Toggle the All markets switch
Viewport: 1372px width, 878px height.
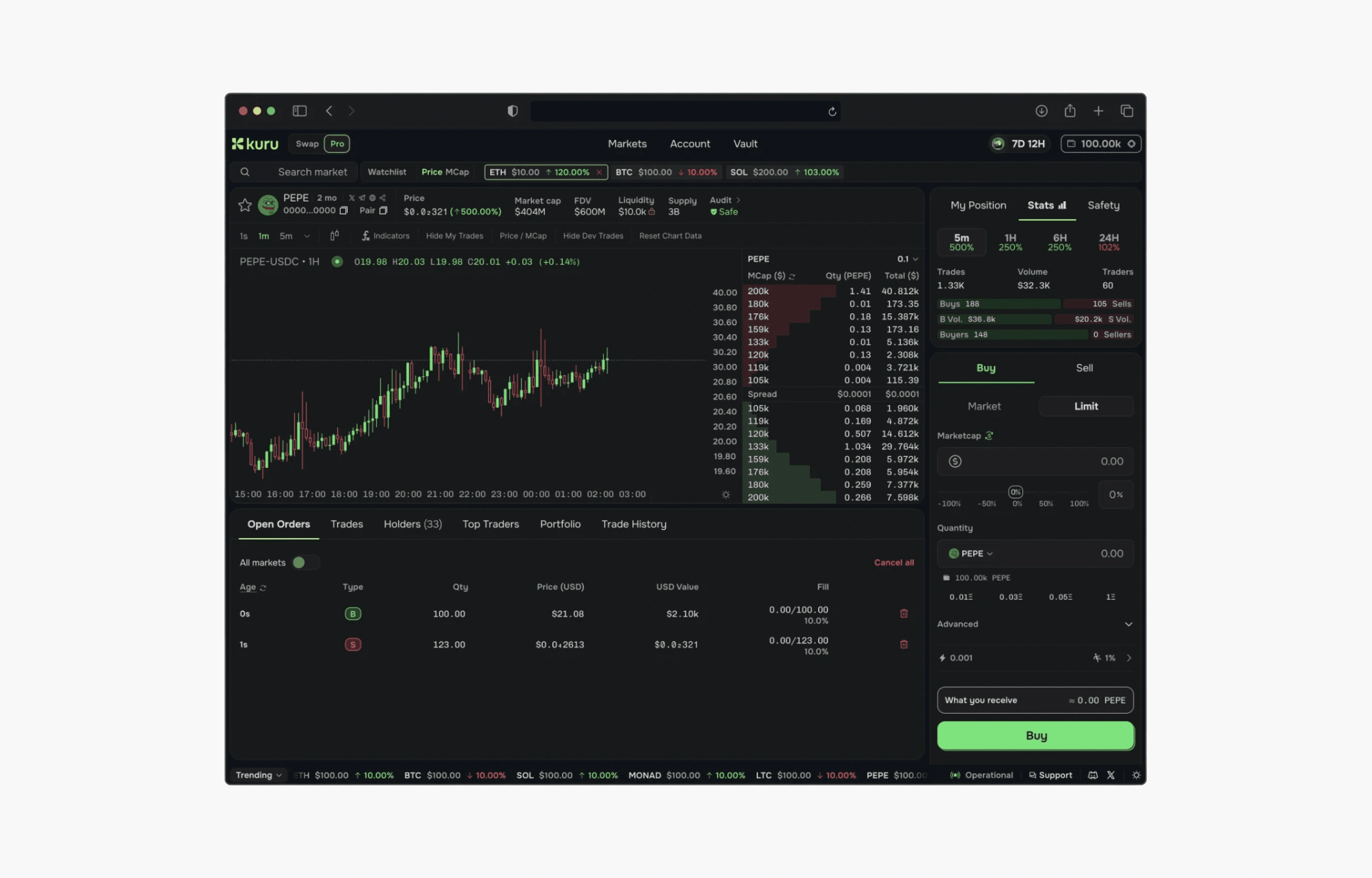[x=306, y=563]
